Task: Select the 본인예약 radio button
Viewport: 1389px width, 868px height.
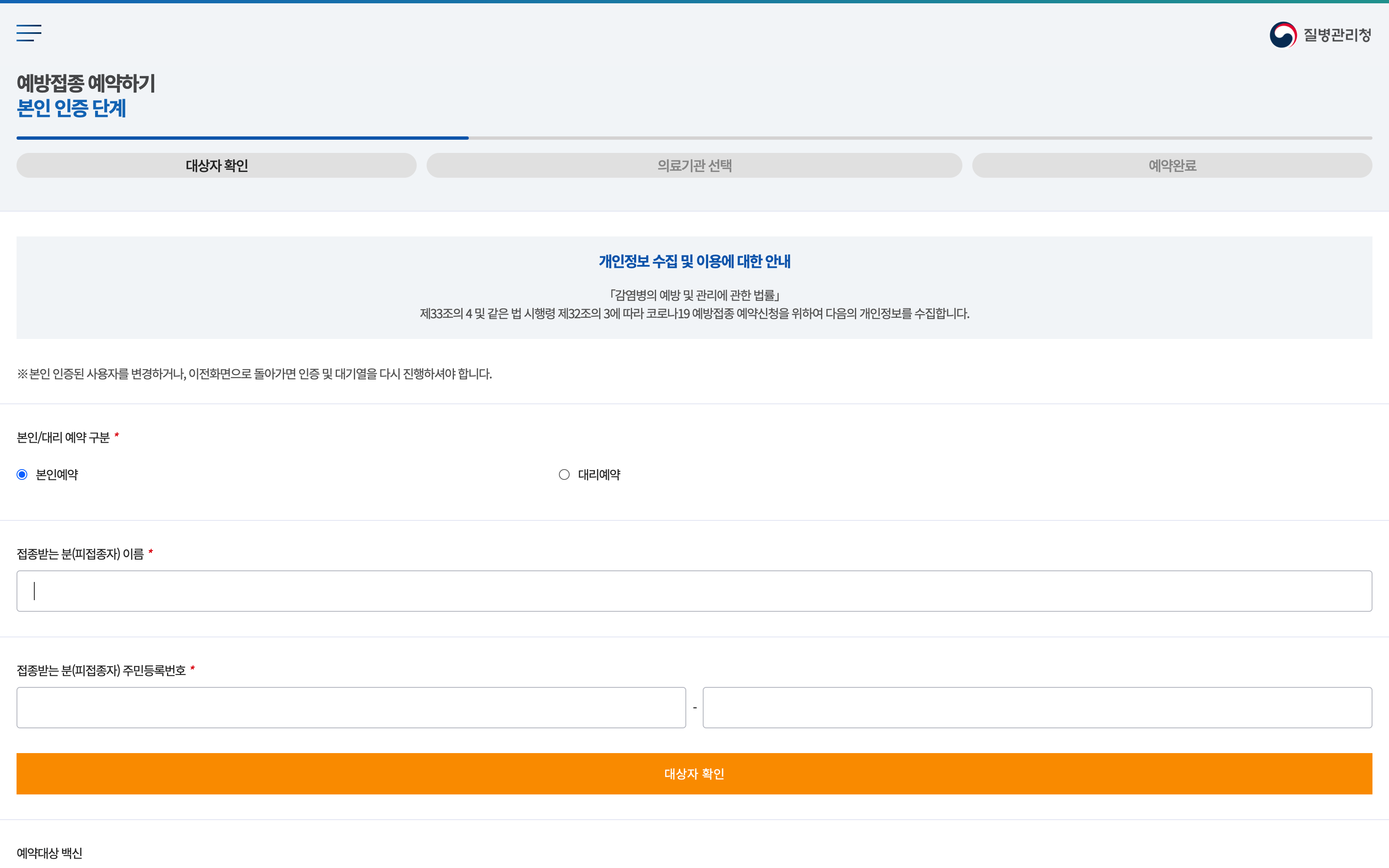Action: tap(22, 474)
